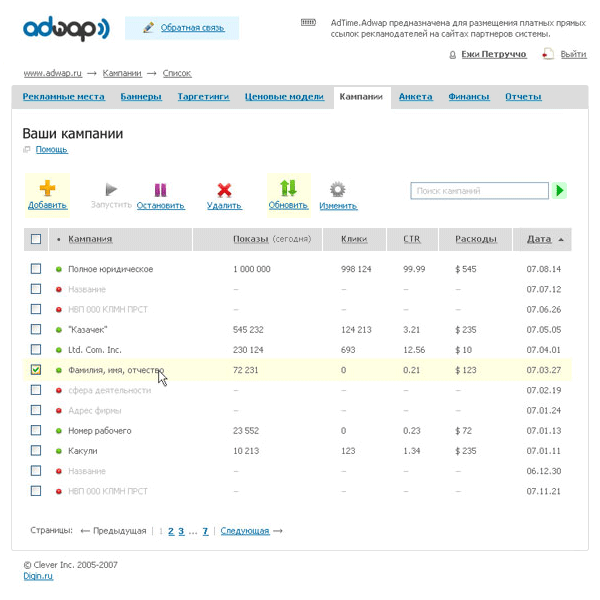Go to the Следующая page link
The height and width of the screenshot is (600, 600).
tap(245, 531)
